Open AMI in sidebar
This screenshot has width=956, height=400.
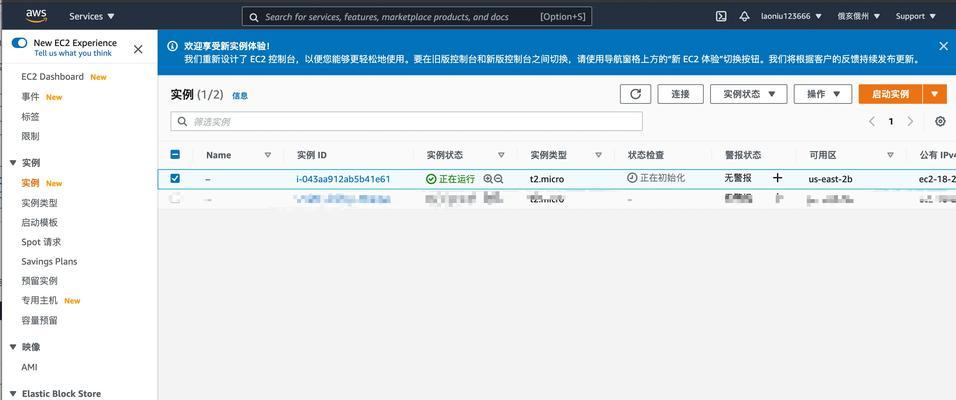29,367
